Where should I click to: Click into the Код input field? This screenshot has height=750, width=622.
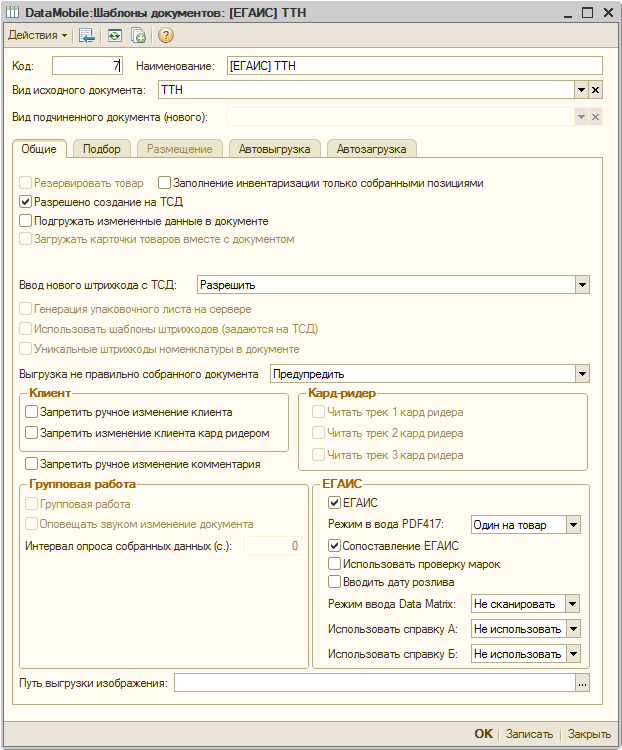coord(87,66)
